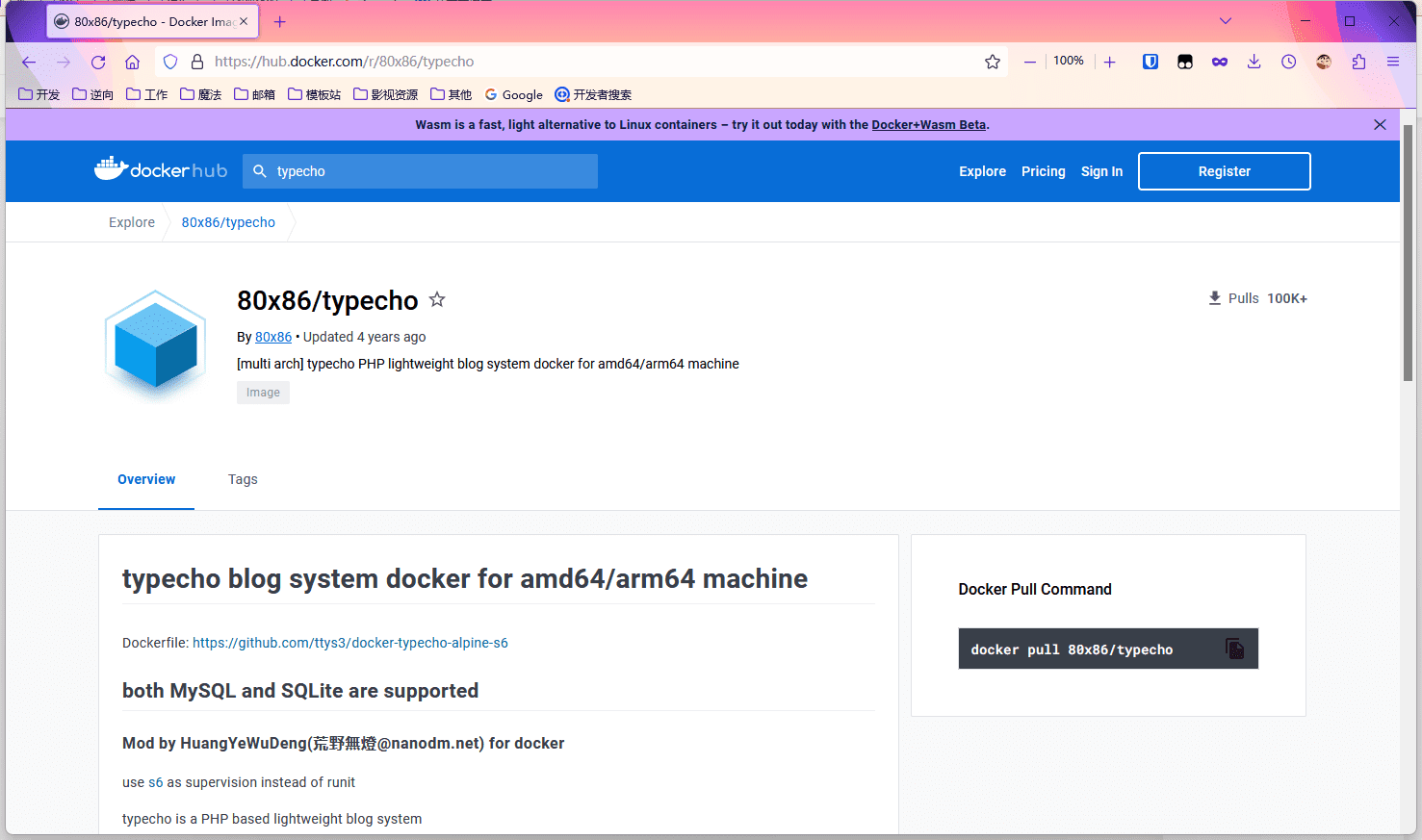Click Sign In in the header
The height and width of the screenshot is (840, 1422).
(1101, 171)
